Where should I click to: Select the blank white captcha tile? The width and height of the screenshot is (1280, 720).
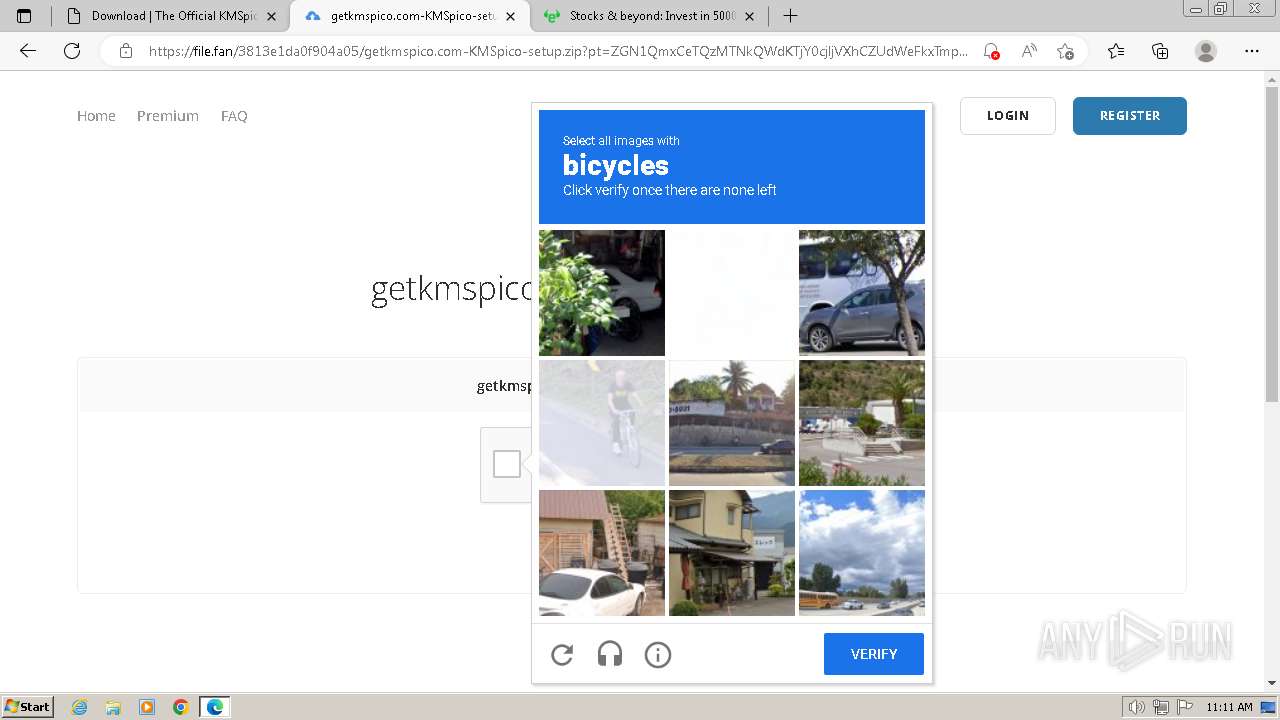click(732, 293)
